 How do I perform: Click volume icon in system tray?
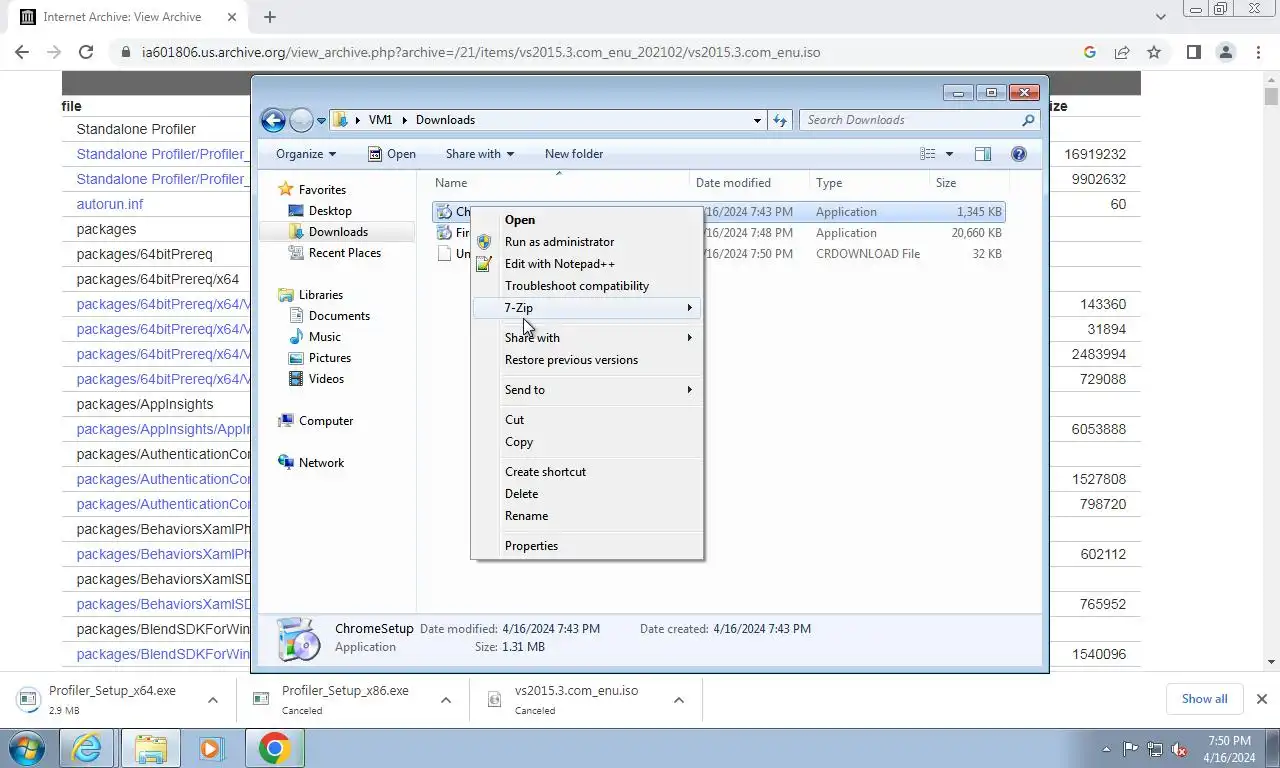click(x=1180, y=748)
